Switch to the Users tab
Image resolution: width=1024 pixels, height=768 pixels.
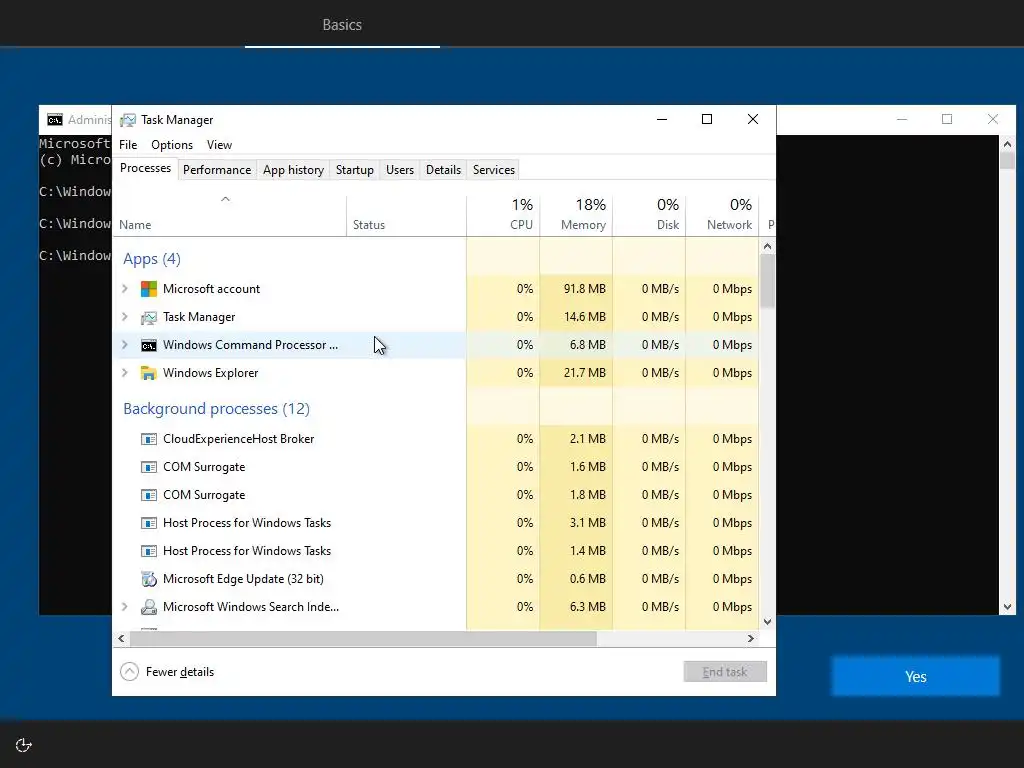click(400, 170)
